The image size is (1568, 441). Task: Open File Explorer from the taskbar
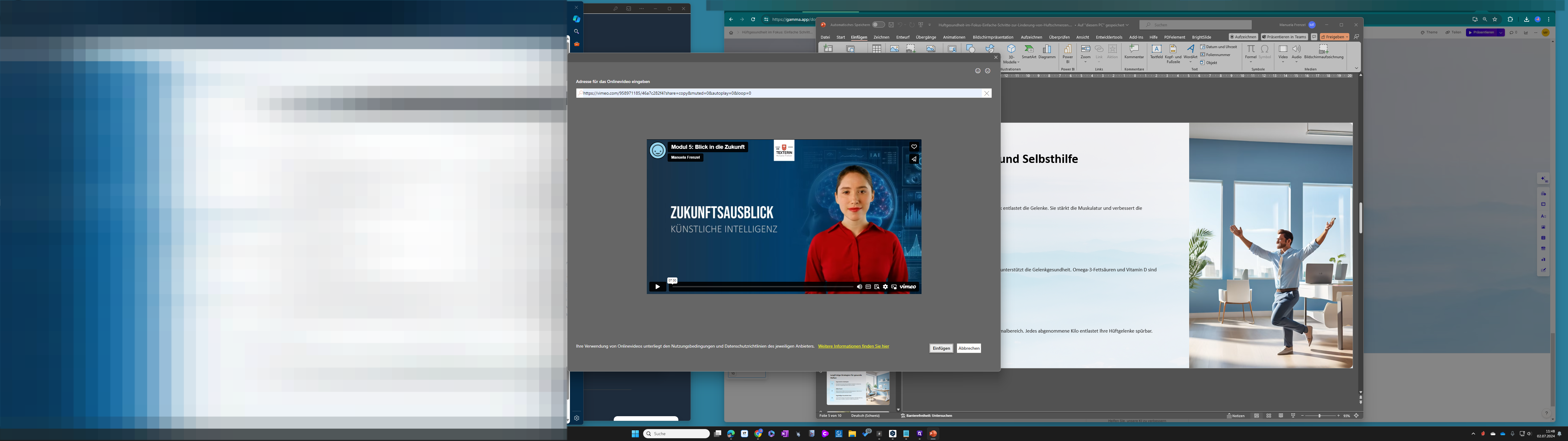[852, 434]
